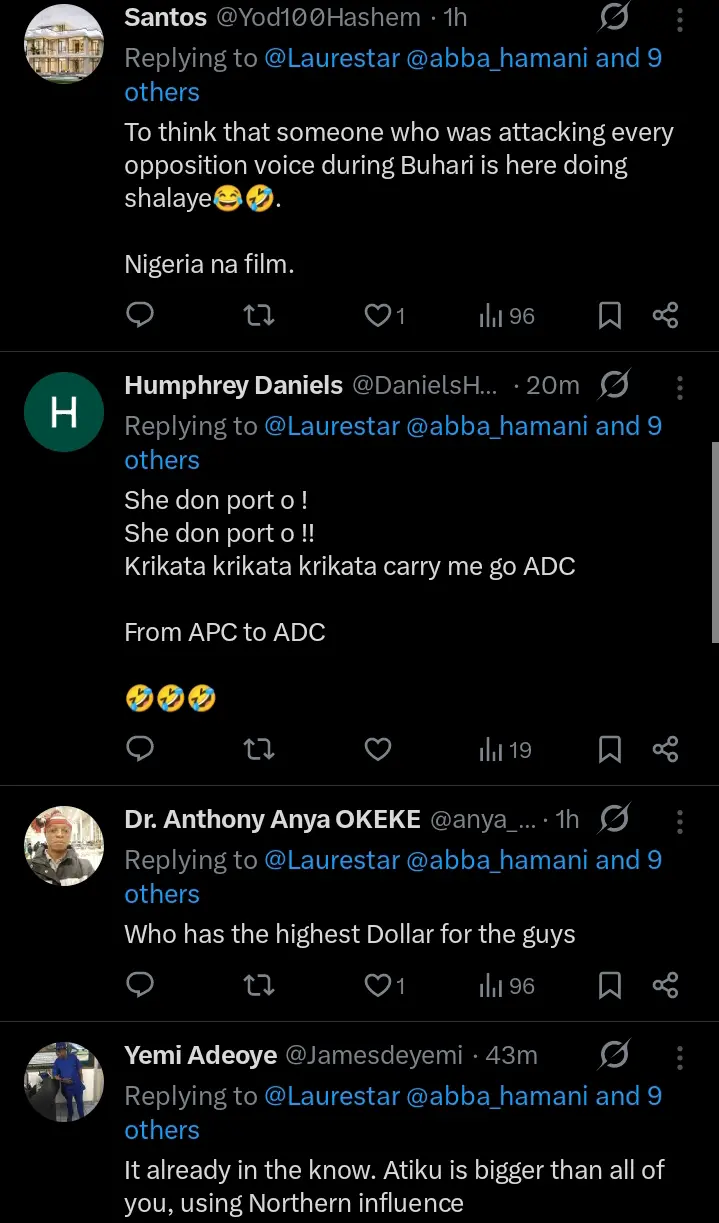Click the page scrollbar on right edge
This screenshot has height=1223, width=719.
click(714, 540)
